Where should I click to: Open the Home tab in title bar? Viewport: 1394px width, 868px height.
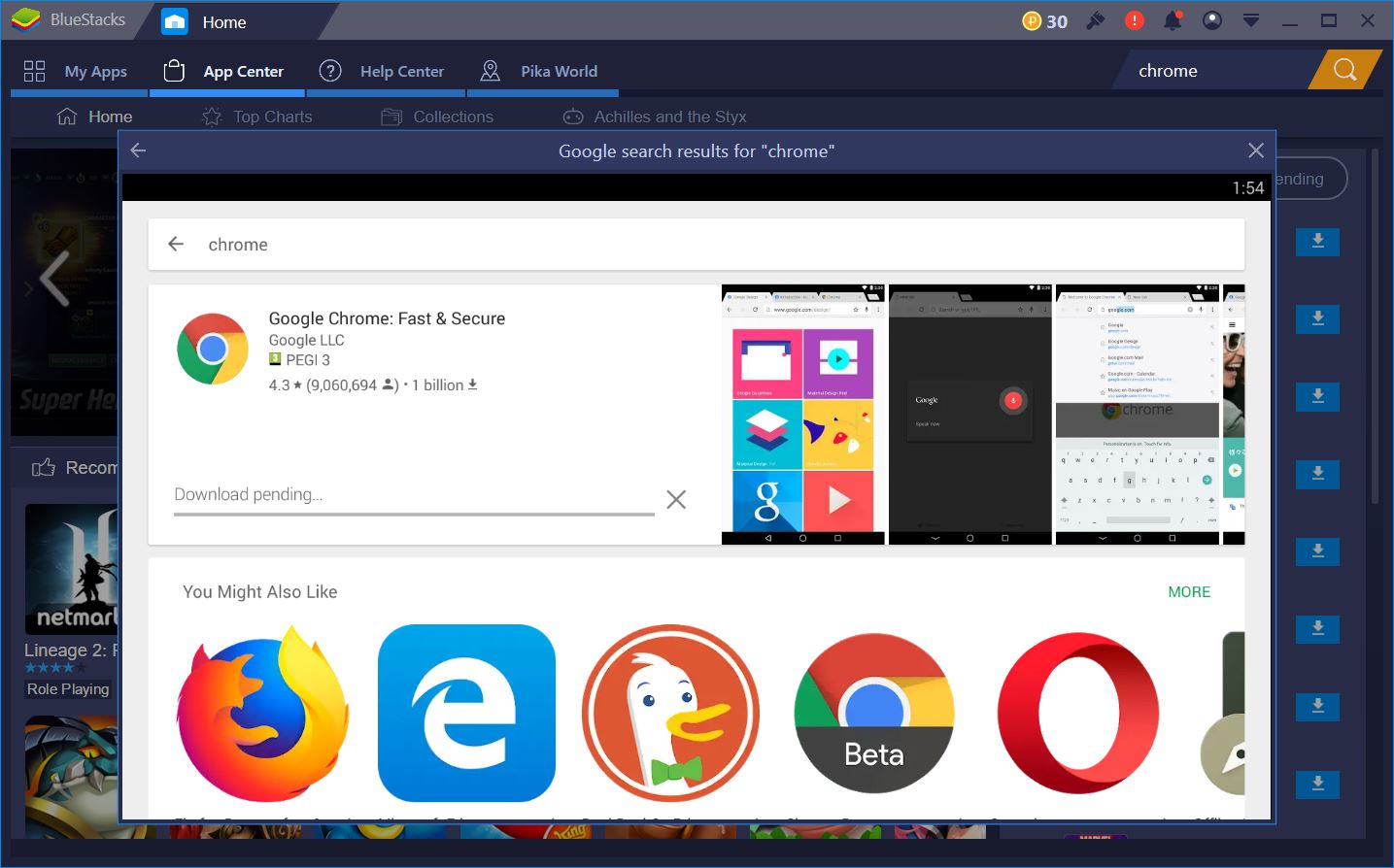click(x=223, y=21)
